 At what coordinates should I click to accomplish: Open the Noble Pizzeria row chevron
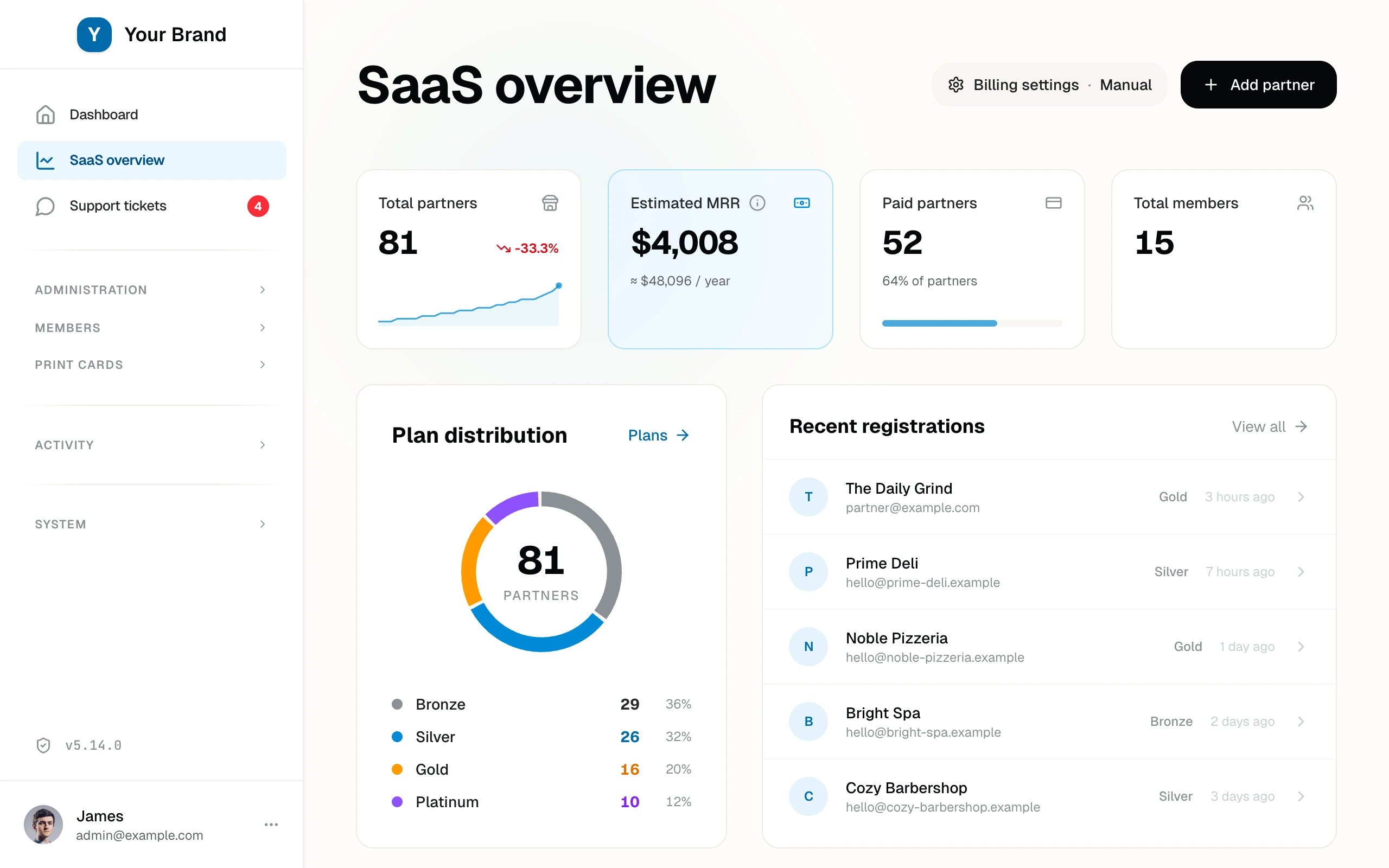coord(1301,647)
